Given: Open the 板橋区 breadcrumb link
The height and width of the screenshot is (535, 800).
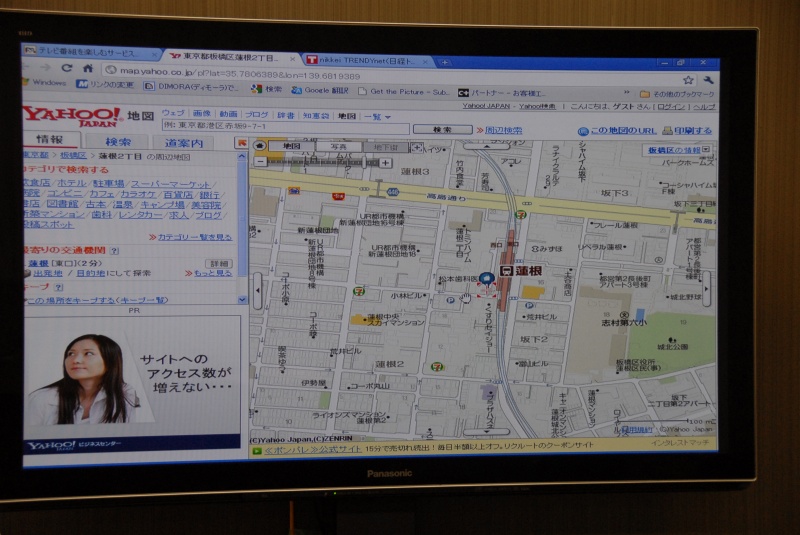Looking at the screenshot, I should point(73,155).
